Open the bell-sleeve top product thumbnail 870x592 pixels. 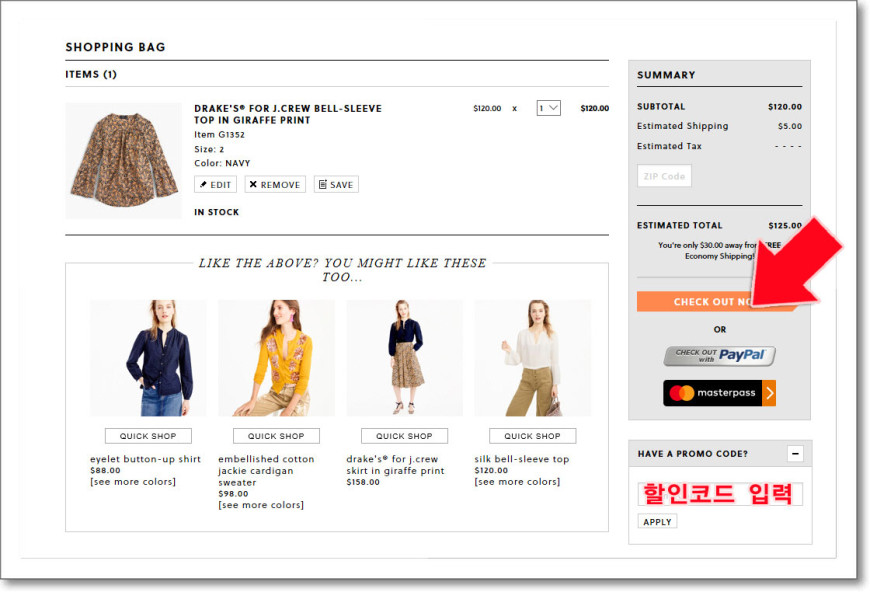pos(124,160)
